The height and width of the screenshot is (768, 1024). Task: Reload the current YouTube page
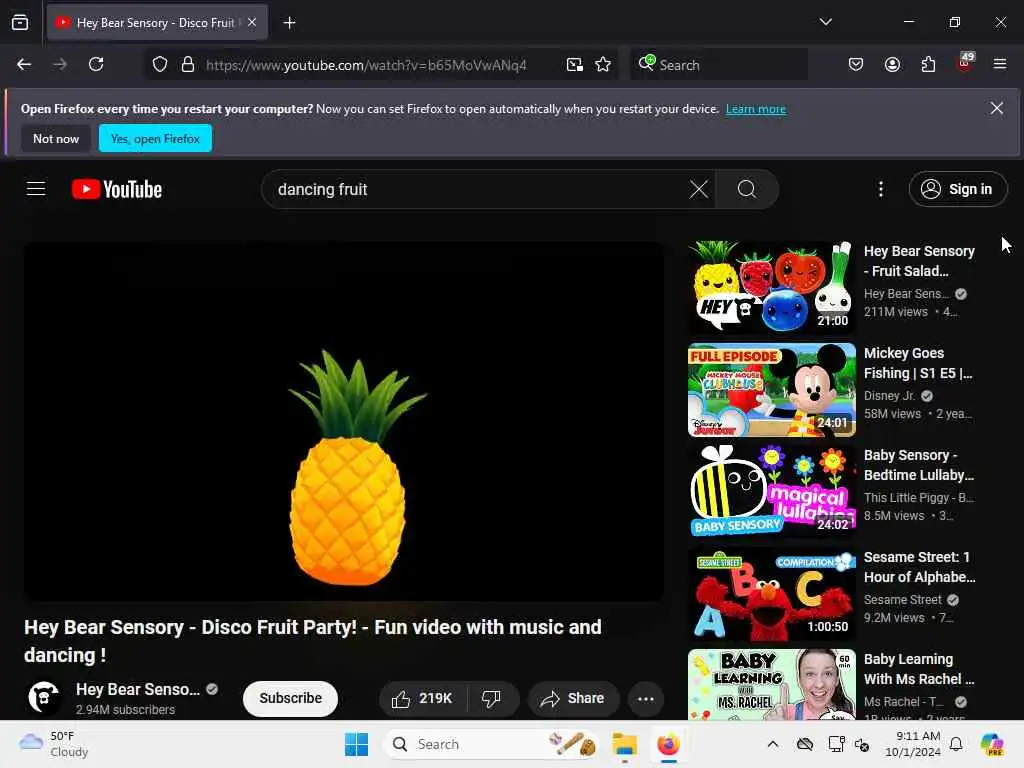pos(96,64)
